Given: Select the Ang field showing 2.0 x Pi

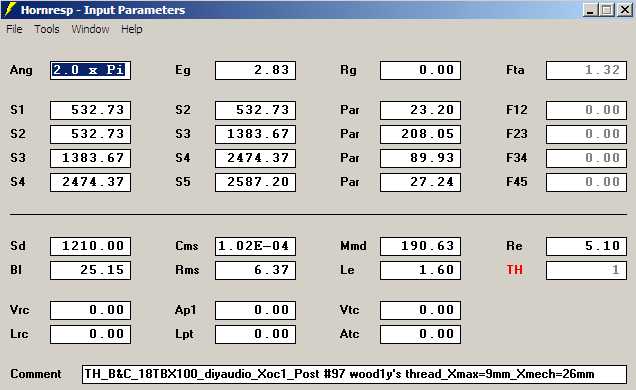Looking at the screenshot, I should (90, 70).
